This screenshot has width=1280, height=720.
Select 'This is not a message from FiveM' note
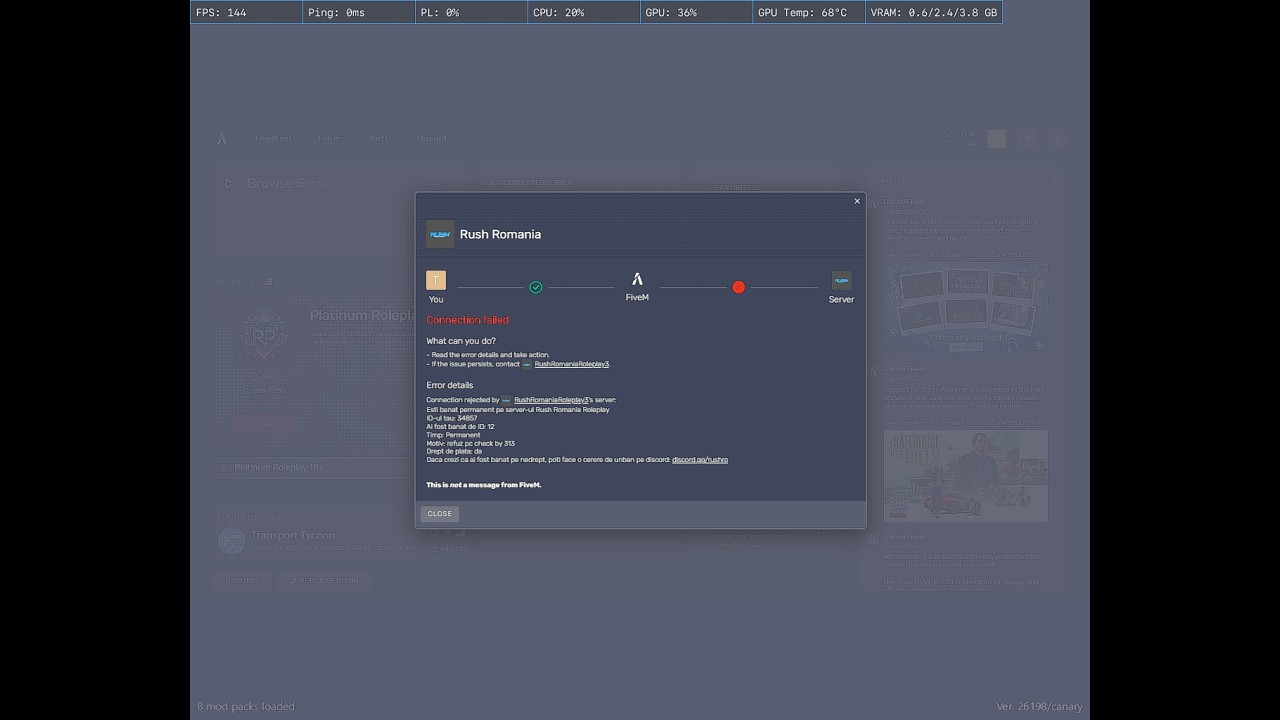(484, 485)
